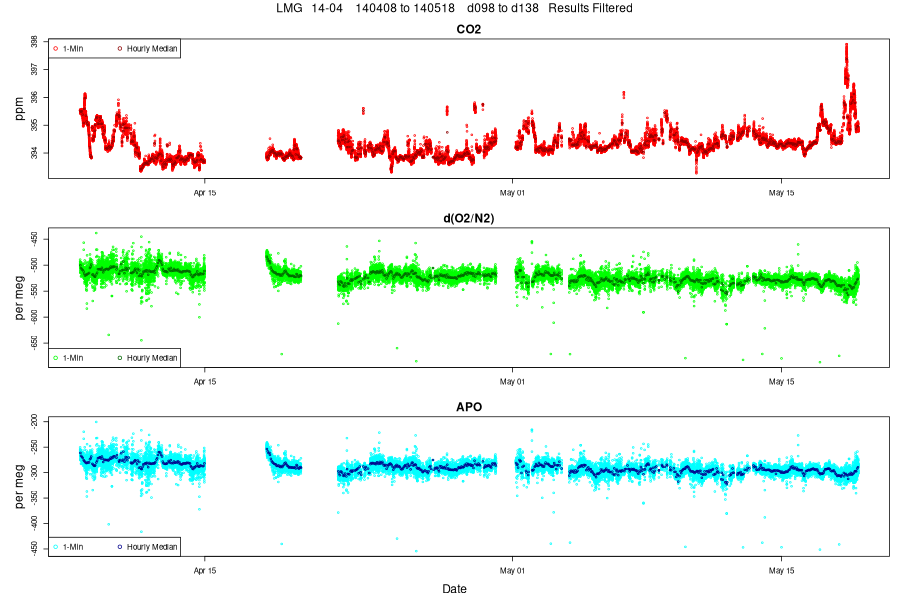
Task: Click the -300 tick on APO y-axis
Action: 34,472
